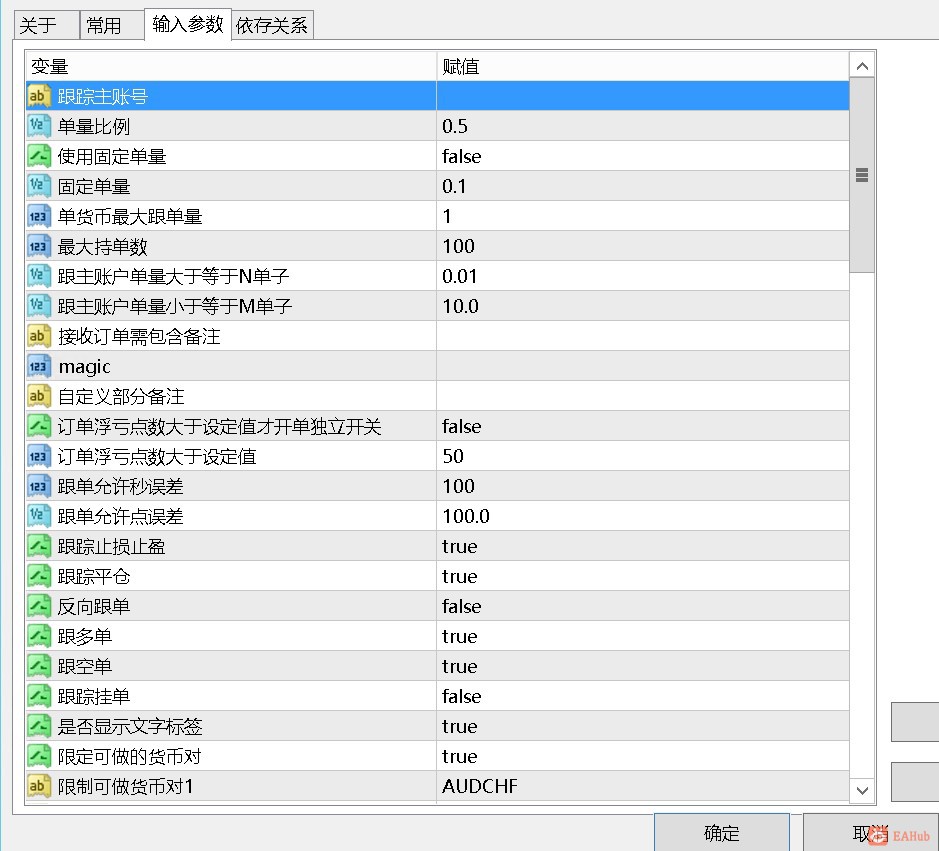Click the integer icon beside 订单浮亏点数大于设定值
939x851 pixels.
point(39,456)
